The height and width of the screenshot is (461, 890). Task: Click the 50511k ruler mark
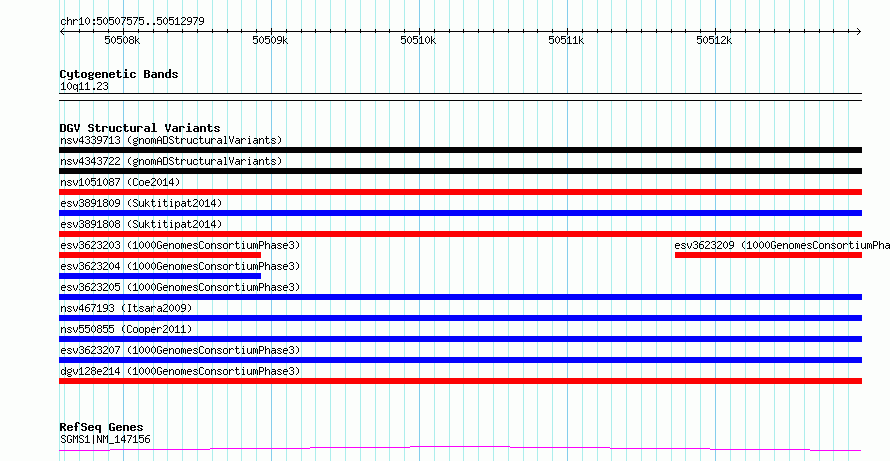point(566,40)
